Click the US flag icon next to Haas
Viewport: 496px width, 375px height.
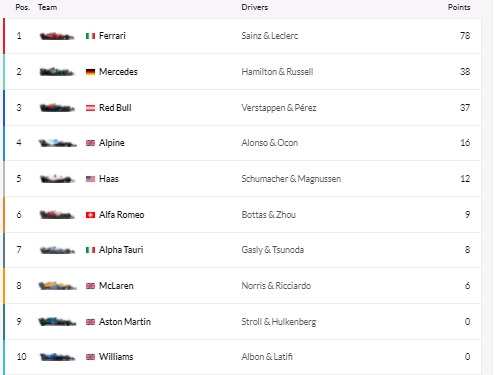tap(90, 179)
